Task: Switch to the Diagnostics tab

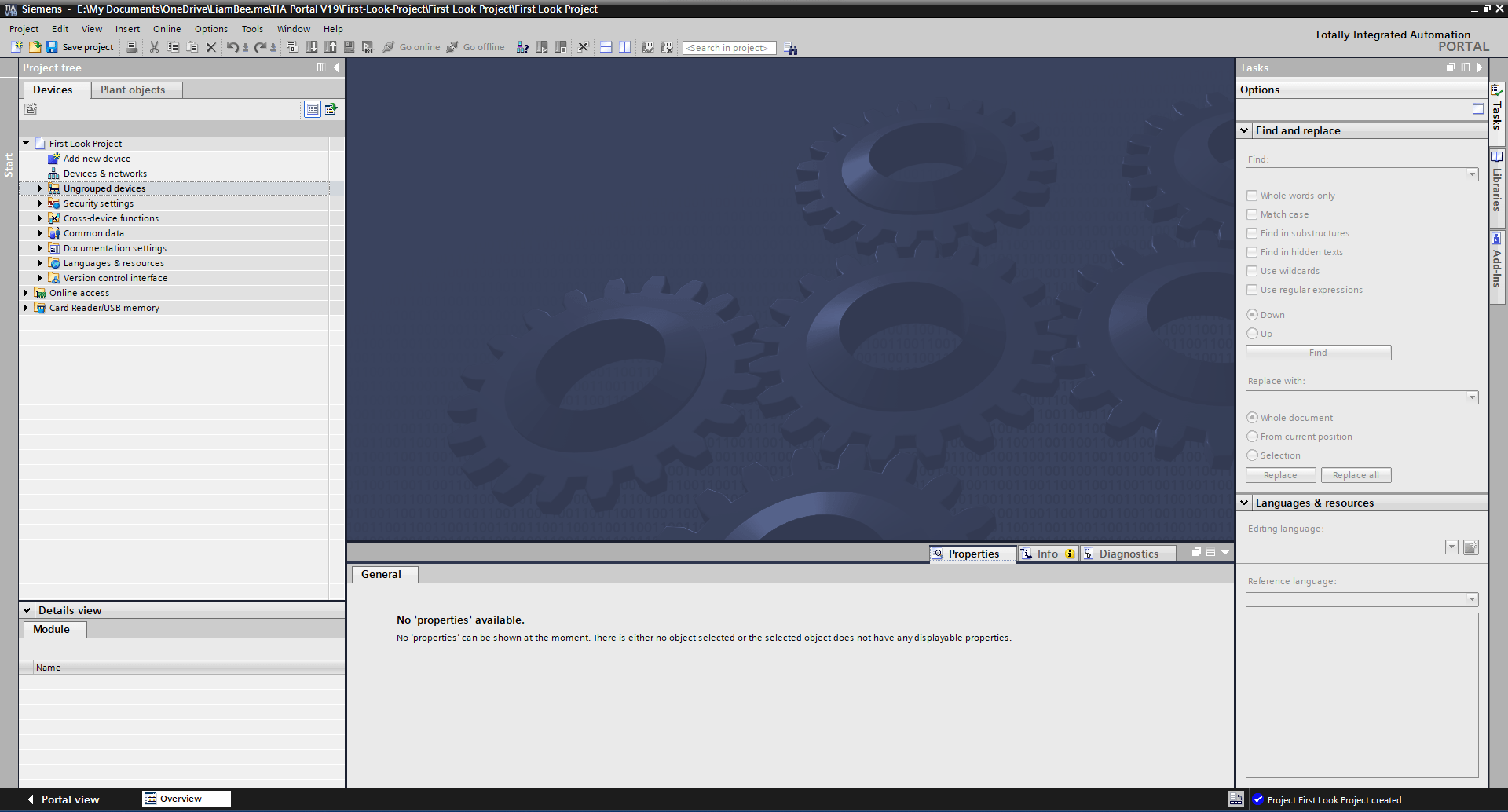Action: (1128, 554)
